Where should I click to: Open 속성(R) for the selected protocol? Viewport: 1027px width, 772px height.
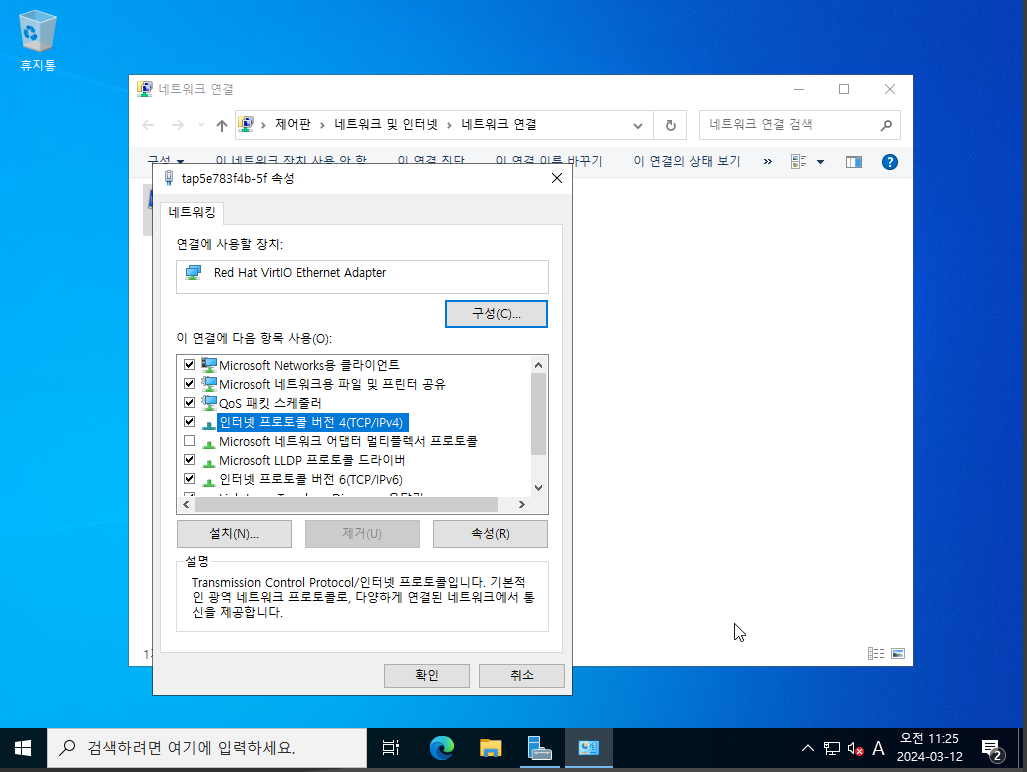(x=490, y=534)
